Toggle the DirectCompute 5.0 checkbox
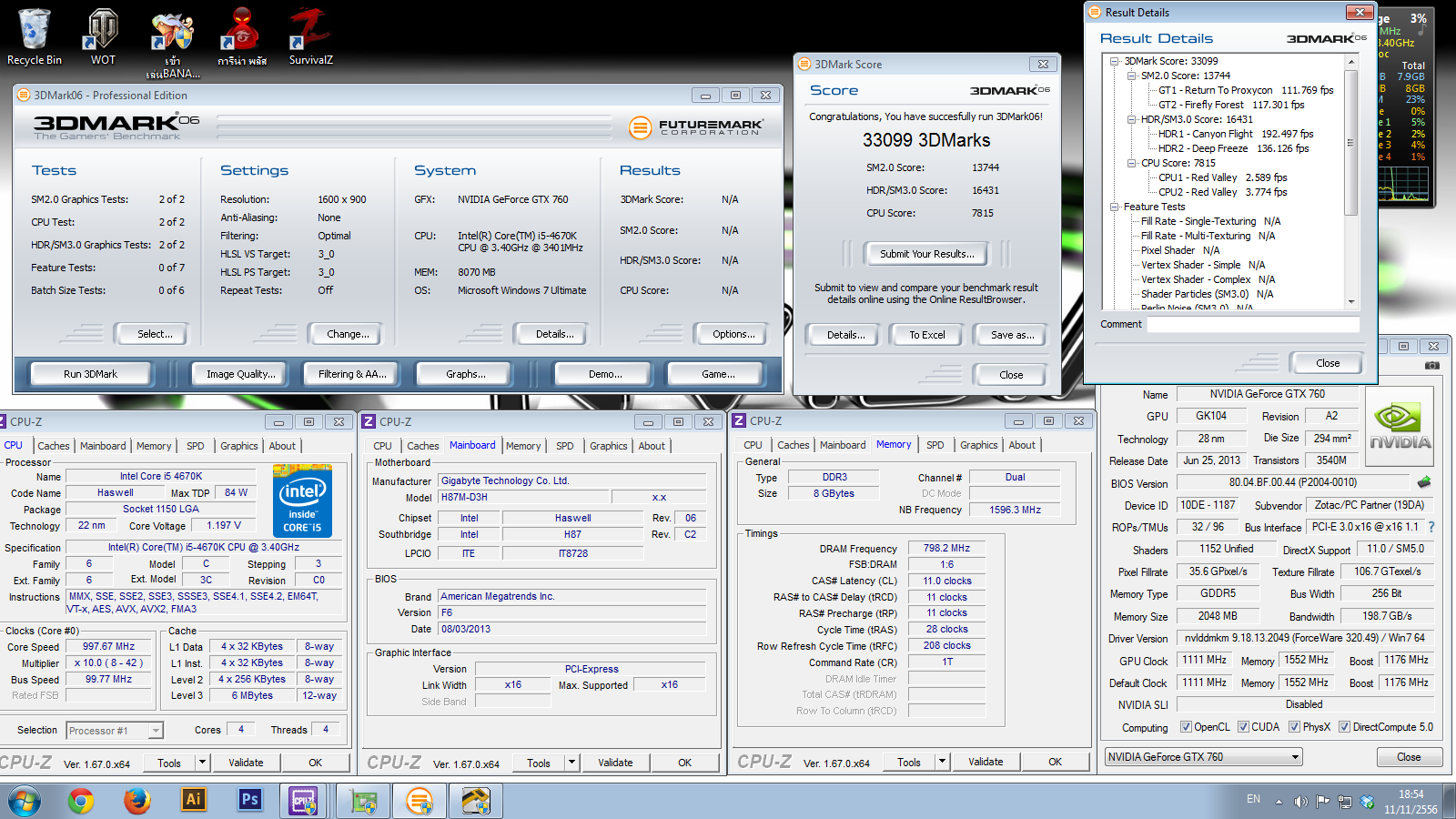This screenshot has width=1456, height=819. click(1344, 727)
